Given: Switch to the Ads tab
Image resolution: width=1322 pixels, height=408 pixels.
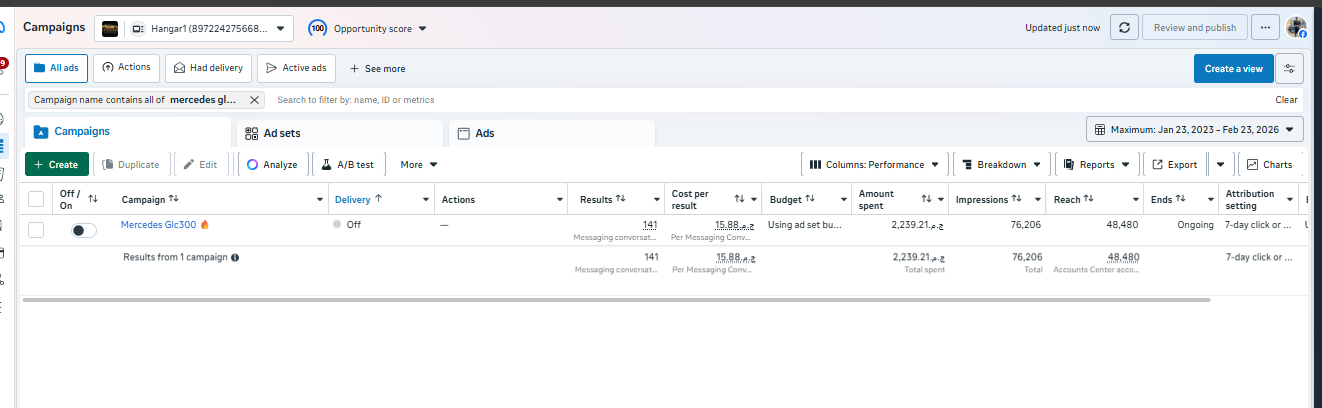Looking at the screenshot, I should tap(552, 133).
